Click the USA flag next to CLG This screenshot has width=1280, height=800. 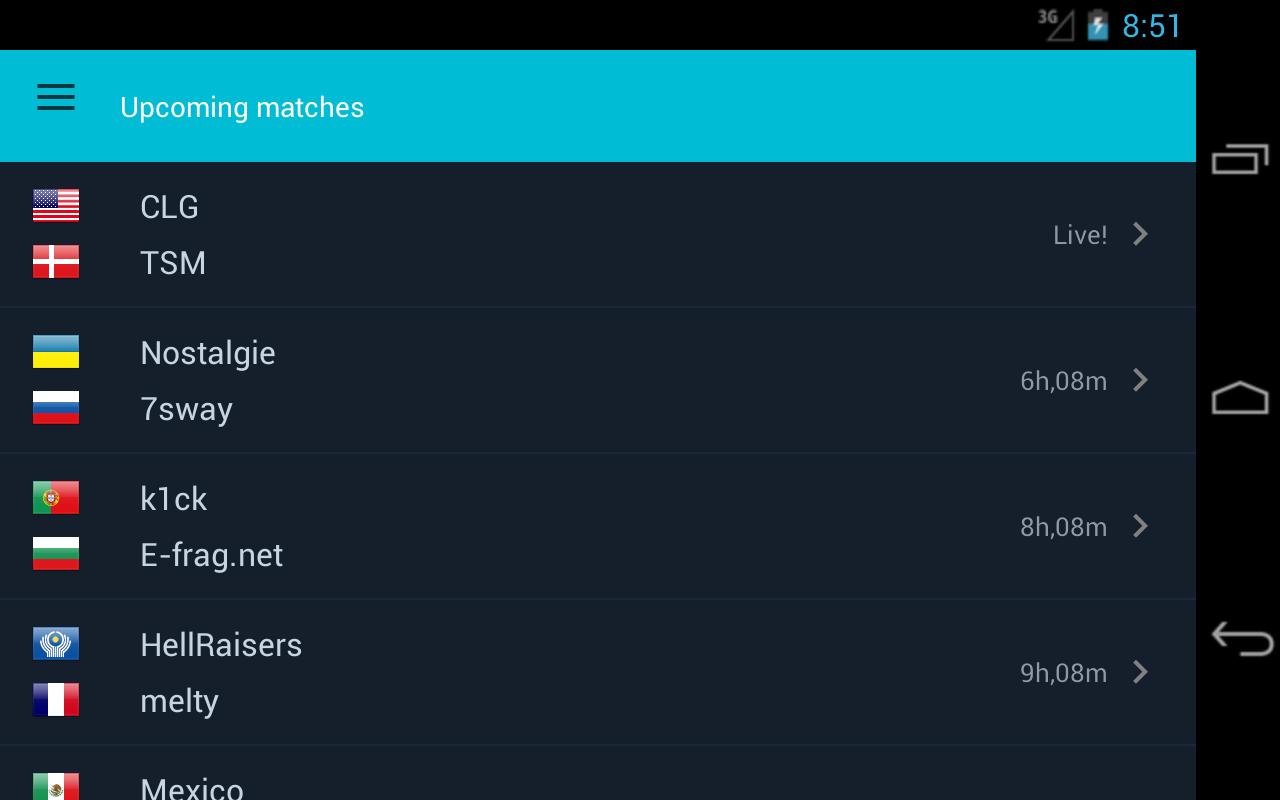(57, 205)
